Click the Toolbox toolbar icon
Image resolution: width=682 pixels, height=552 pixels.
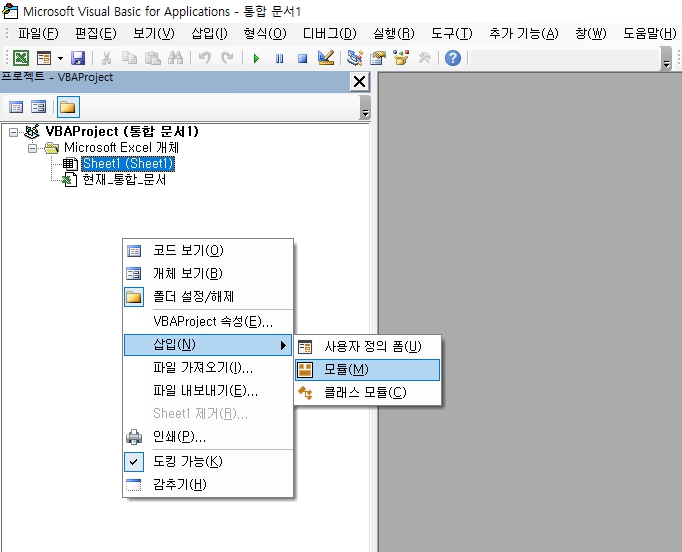[x=424, y=58]
